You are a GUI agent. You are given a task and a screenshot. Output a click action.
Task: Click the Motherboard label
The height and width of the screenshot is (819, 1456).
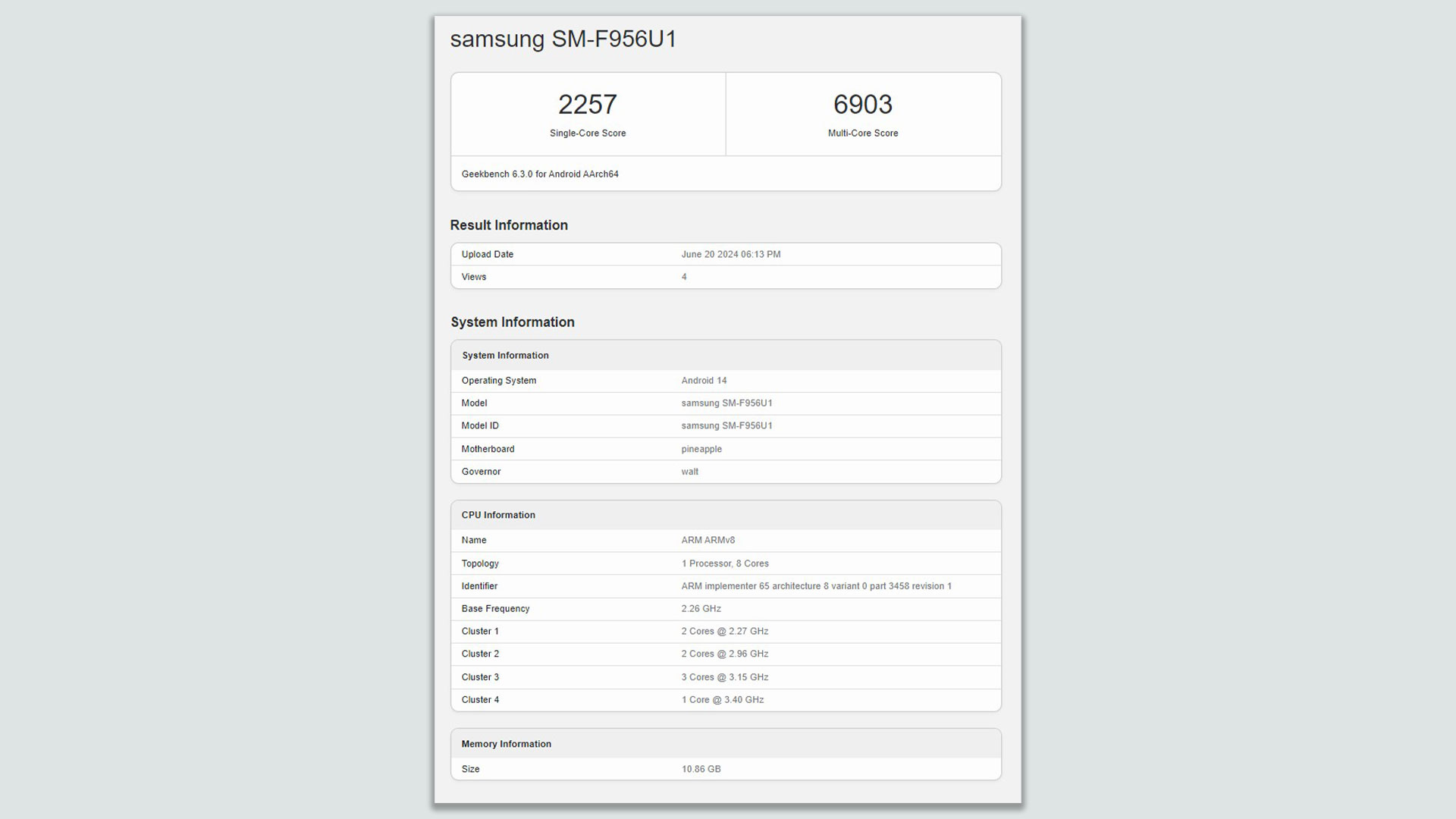point(488,449)
